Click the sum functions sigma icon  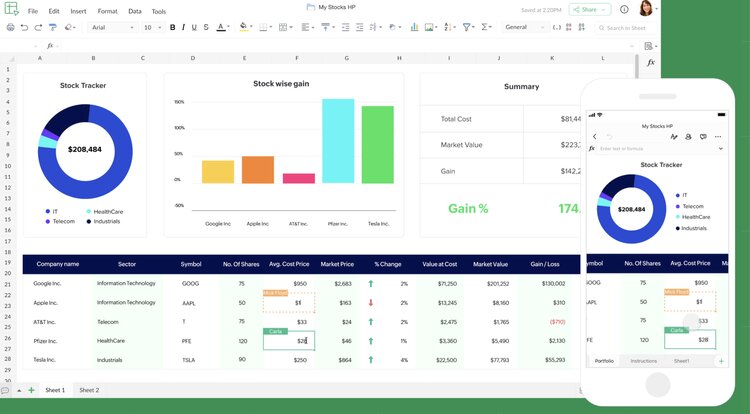point(486,27)
